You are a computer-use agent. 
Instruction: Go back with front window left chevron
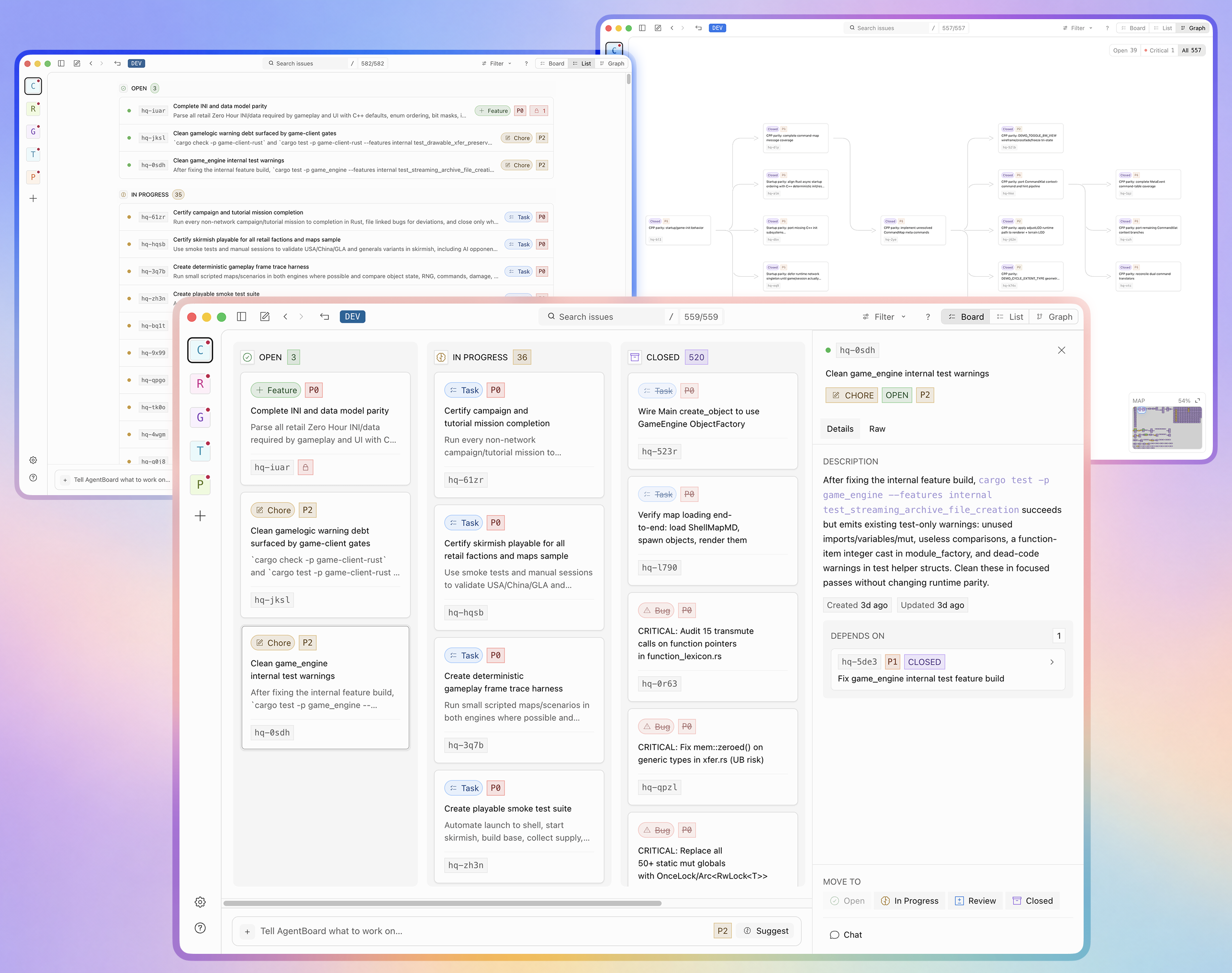tap(285, 317)
